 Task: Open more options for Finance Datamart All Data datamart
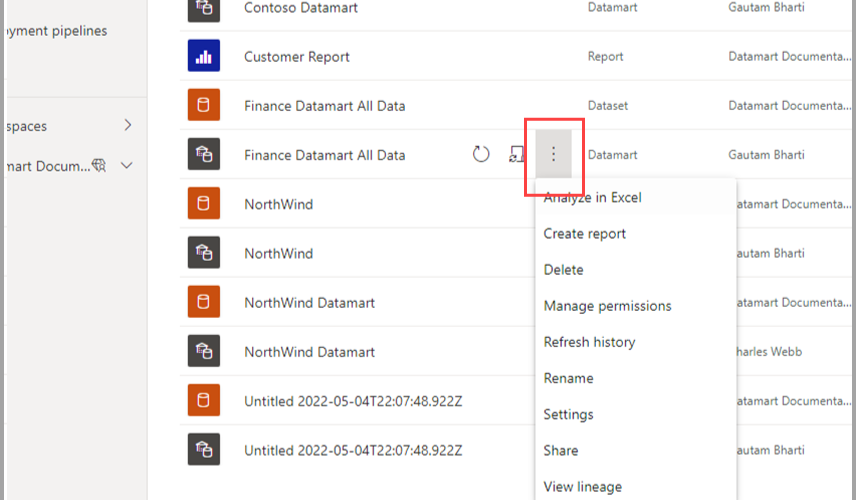pos(553,154)
